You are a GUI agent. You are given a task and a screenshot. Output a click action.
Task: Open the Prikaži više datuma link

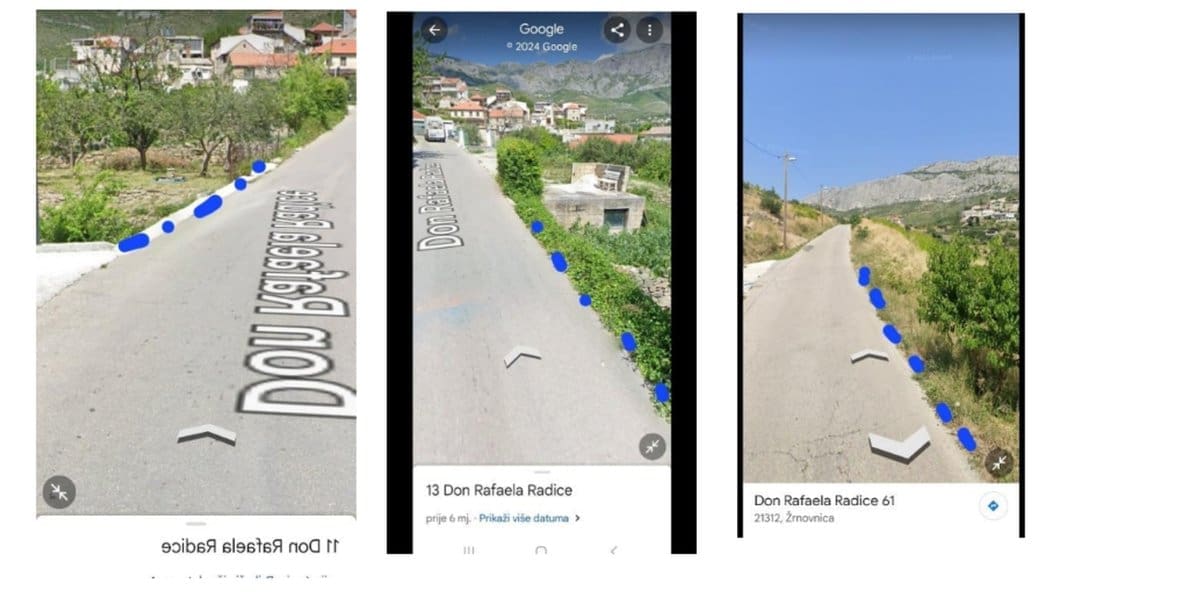point(523,518)
